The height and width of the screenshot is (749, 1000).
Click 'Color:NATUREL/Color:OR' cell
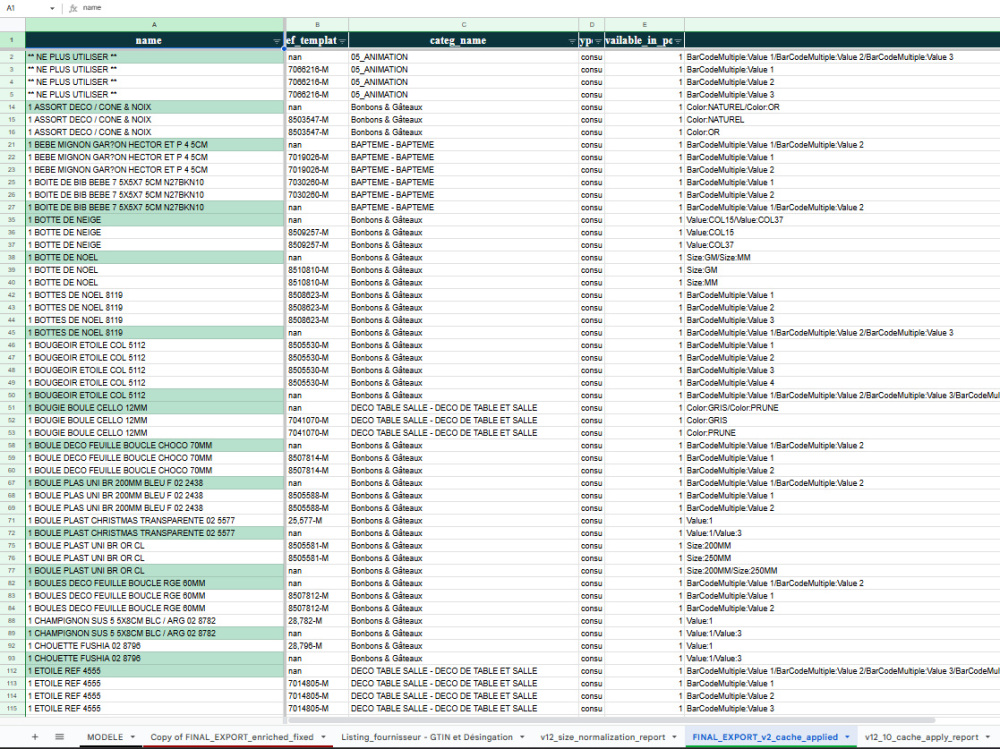click(842, 107)
